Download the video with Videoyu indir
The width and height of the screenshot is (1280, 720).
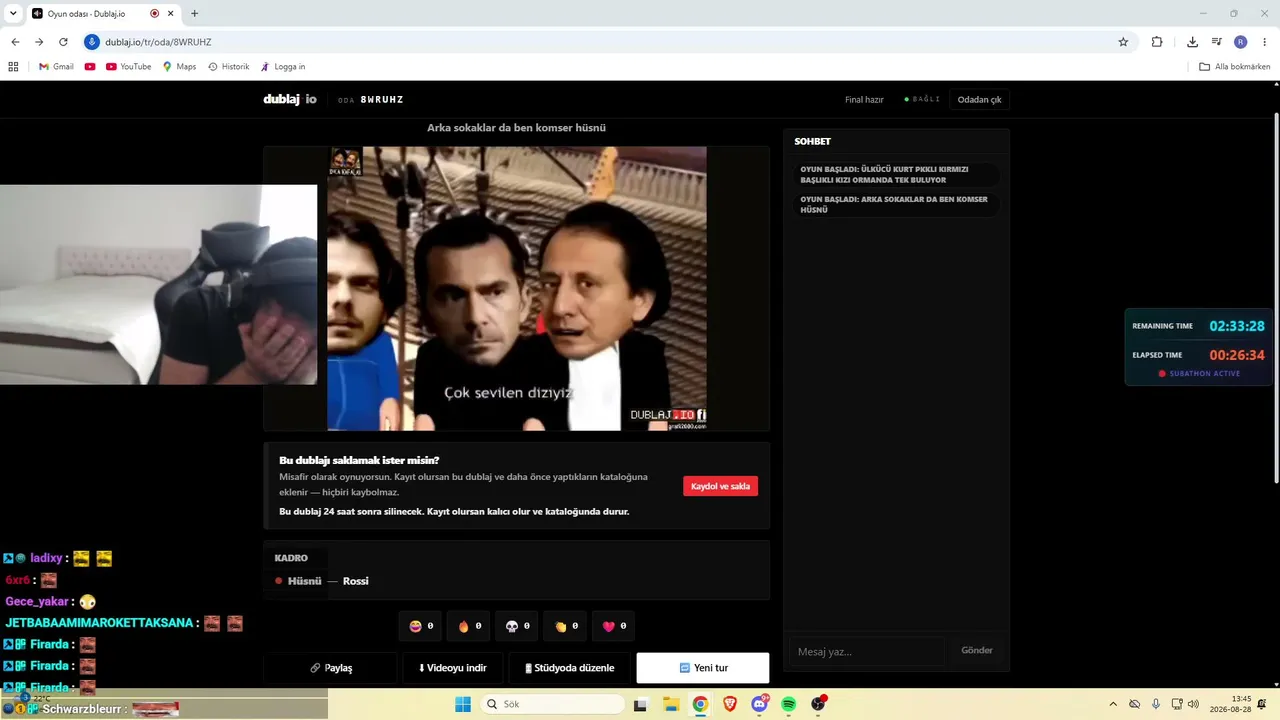(452, 668)
